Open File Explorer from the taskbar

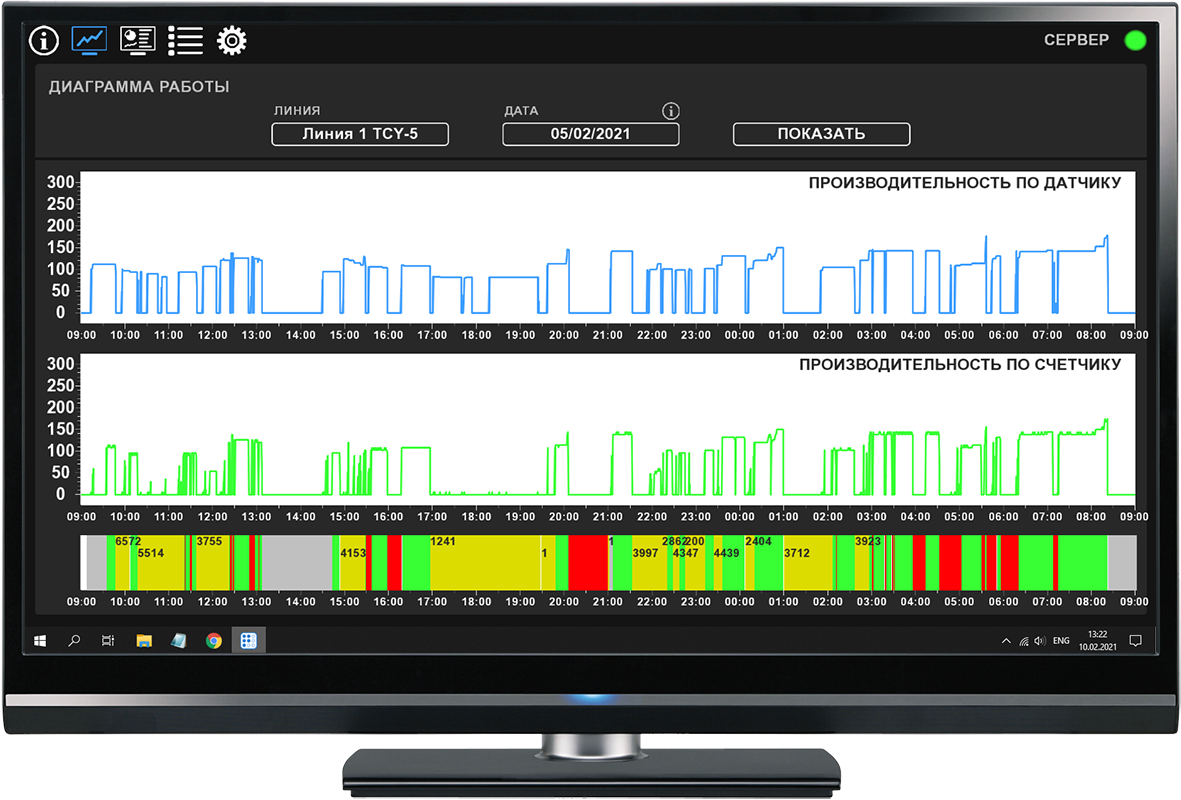(x=144, y=641)
